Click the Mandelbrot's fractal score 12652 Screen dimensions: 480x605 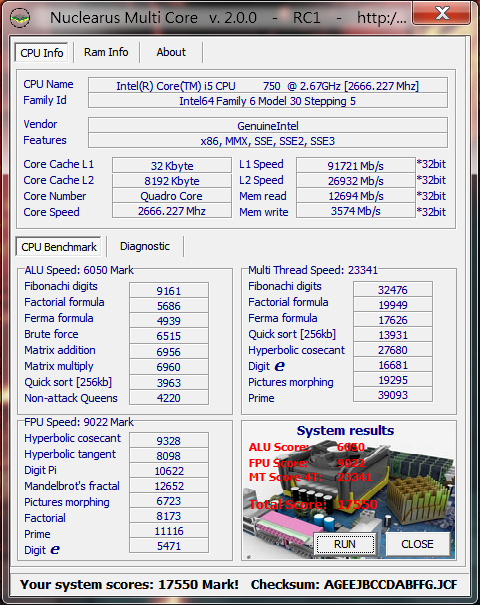(169, 485)
